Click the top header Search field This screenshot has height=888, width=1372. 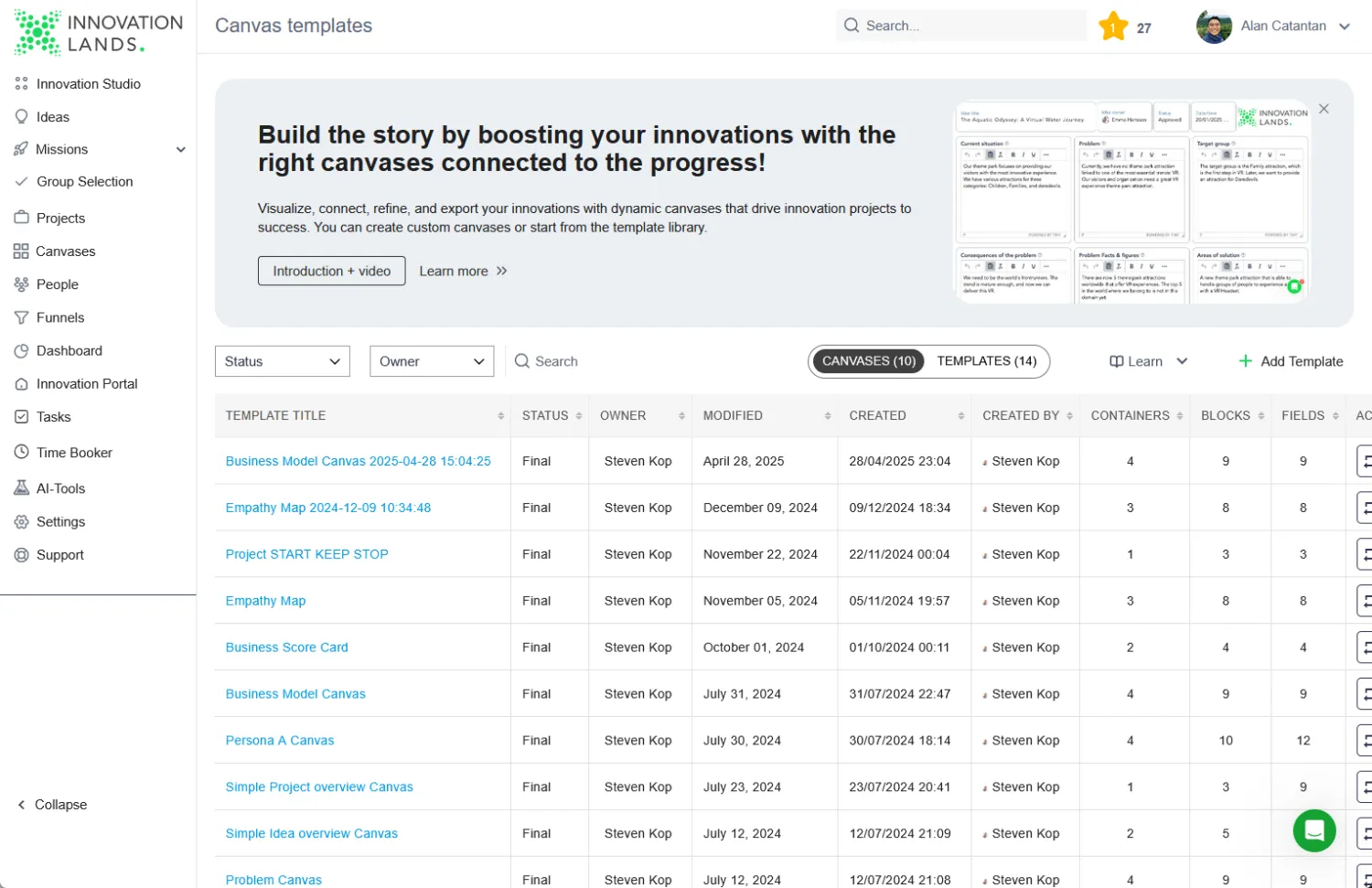coord(961,26)
